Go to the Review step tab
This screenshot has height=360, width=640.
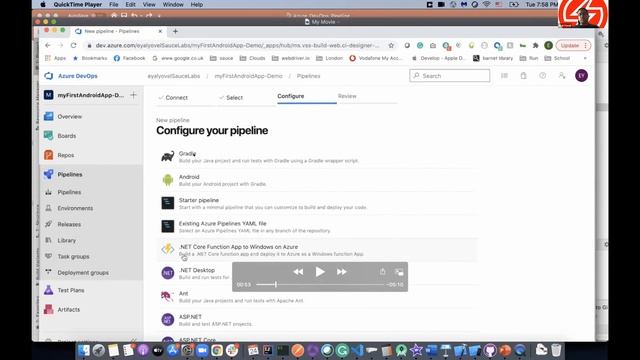[x=347, y=96]
